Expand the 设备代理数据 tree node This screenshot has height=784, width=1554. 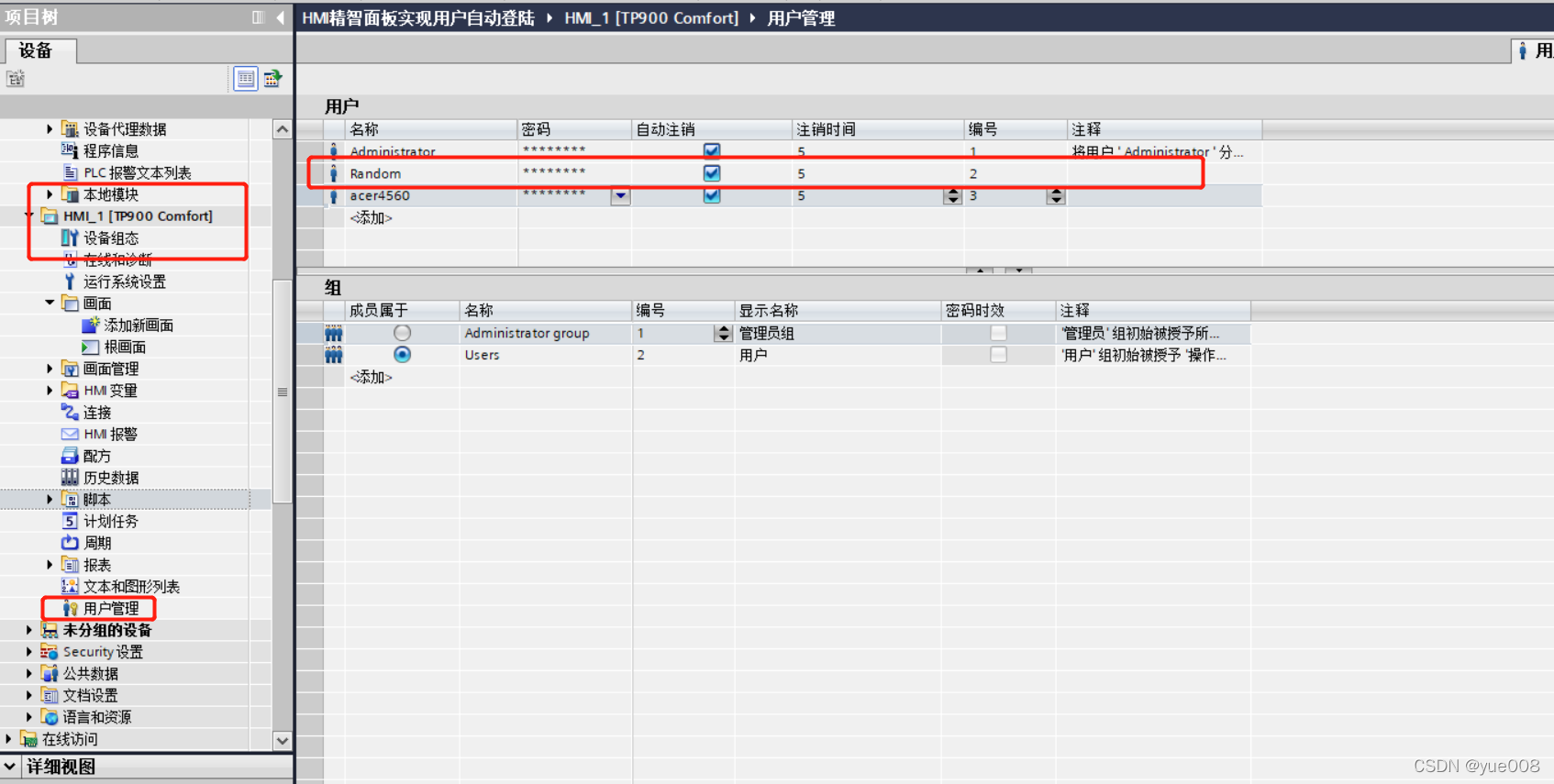point(50,128)
